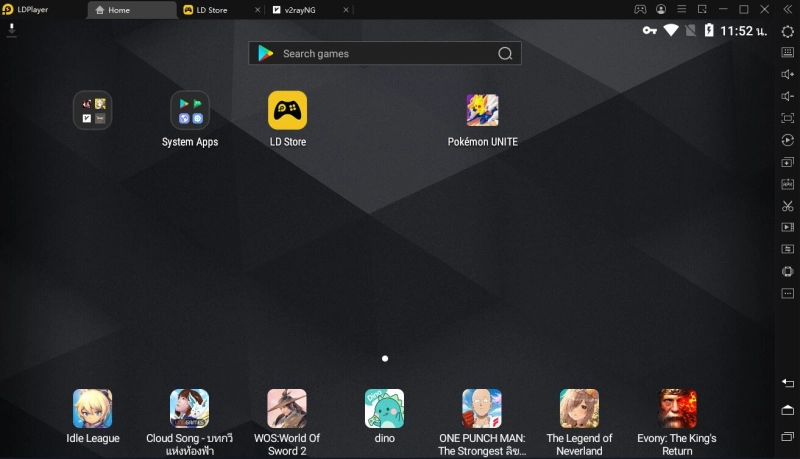Launch The Legend of Neverland
The height and width of the screenshot is (459, 800).
coord(579,409)
